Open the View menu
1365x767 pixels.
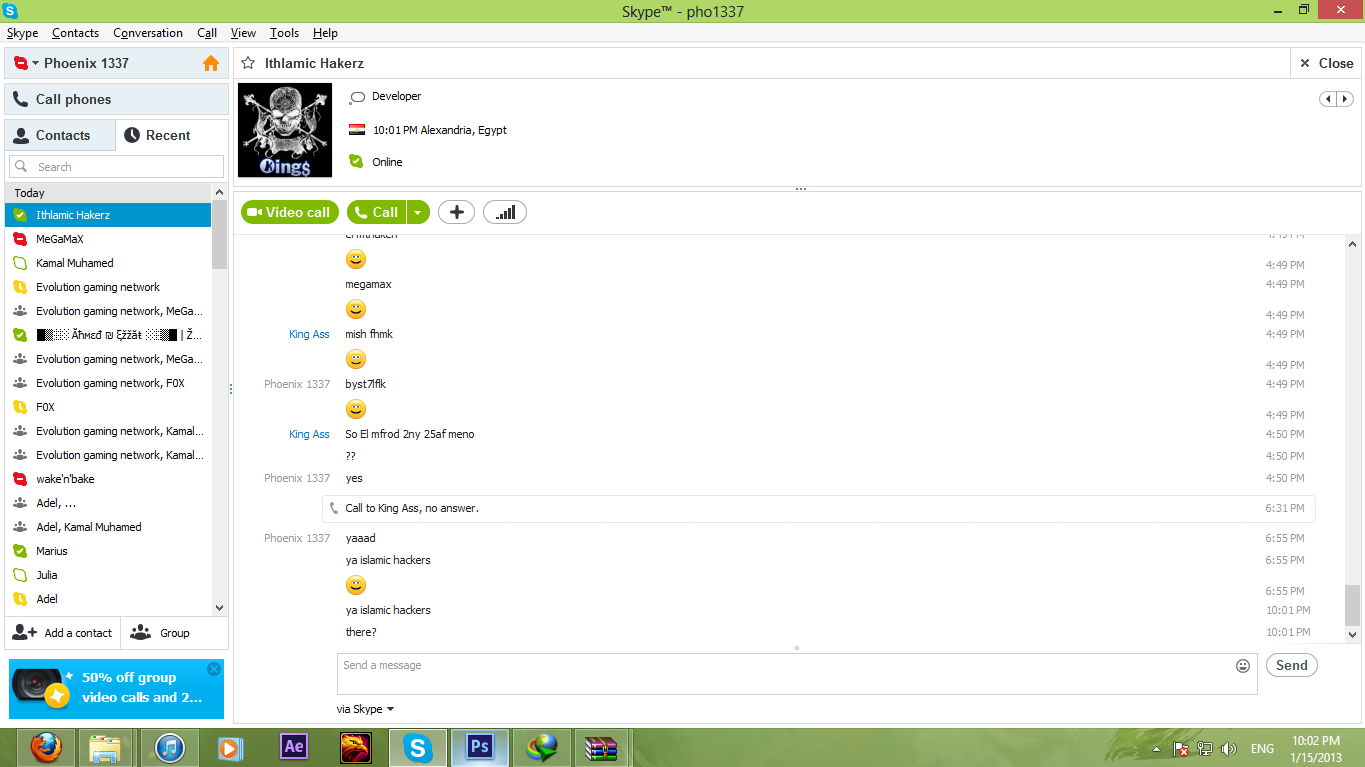243,33
